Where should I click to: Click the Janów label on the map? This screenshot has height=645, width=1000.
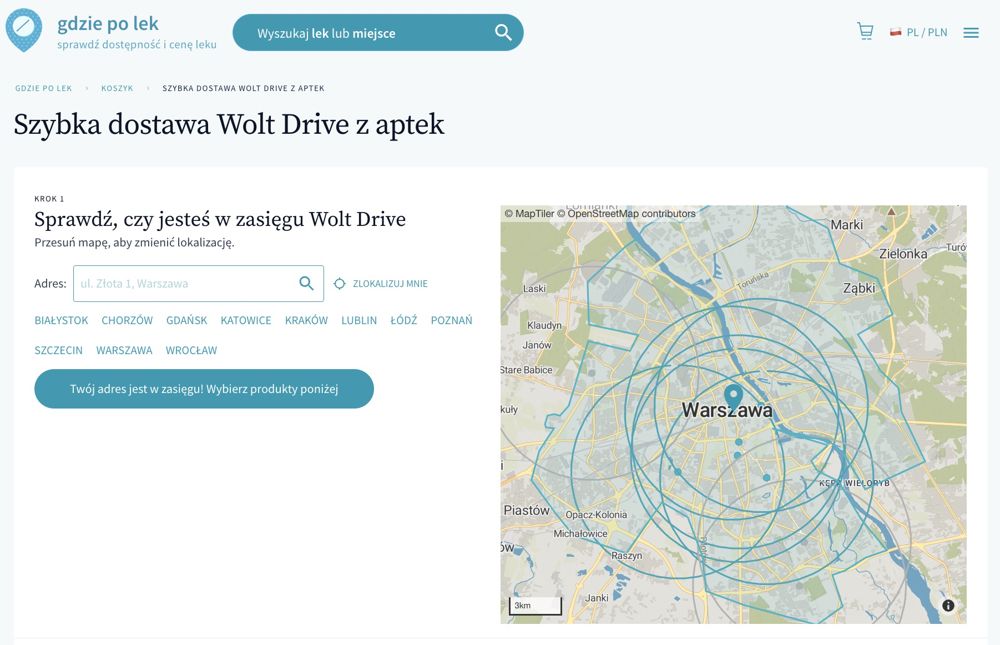pos(537,345)
